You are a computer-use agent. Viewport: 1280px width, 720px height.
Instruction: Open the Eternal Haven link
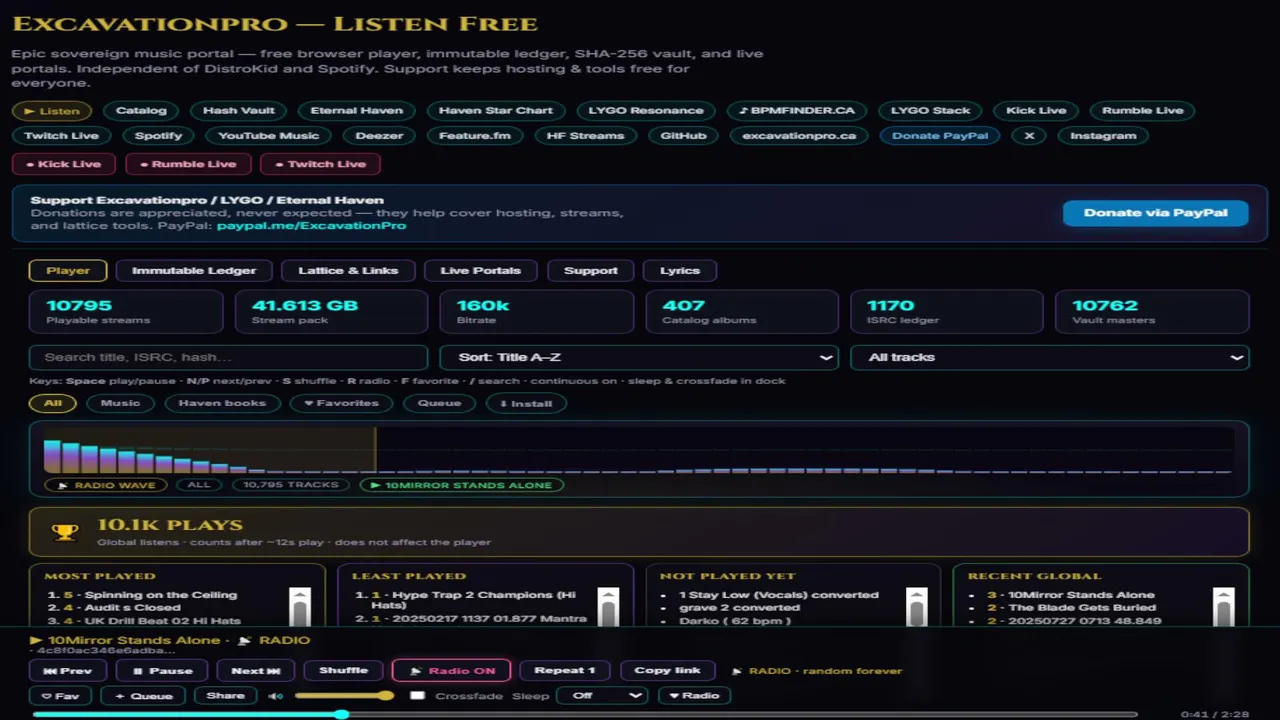[x=357, y=110]
